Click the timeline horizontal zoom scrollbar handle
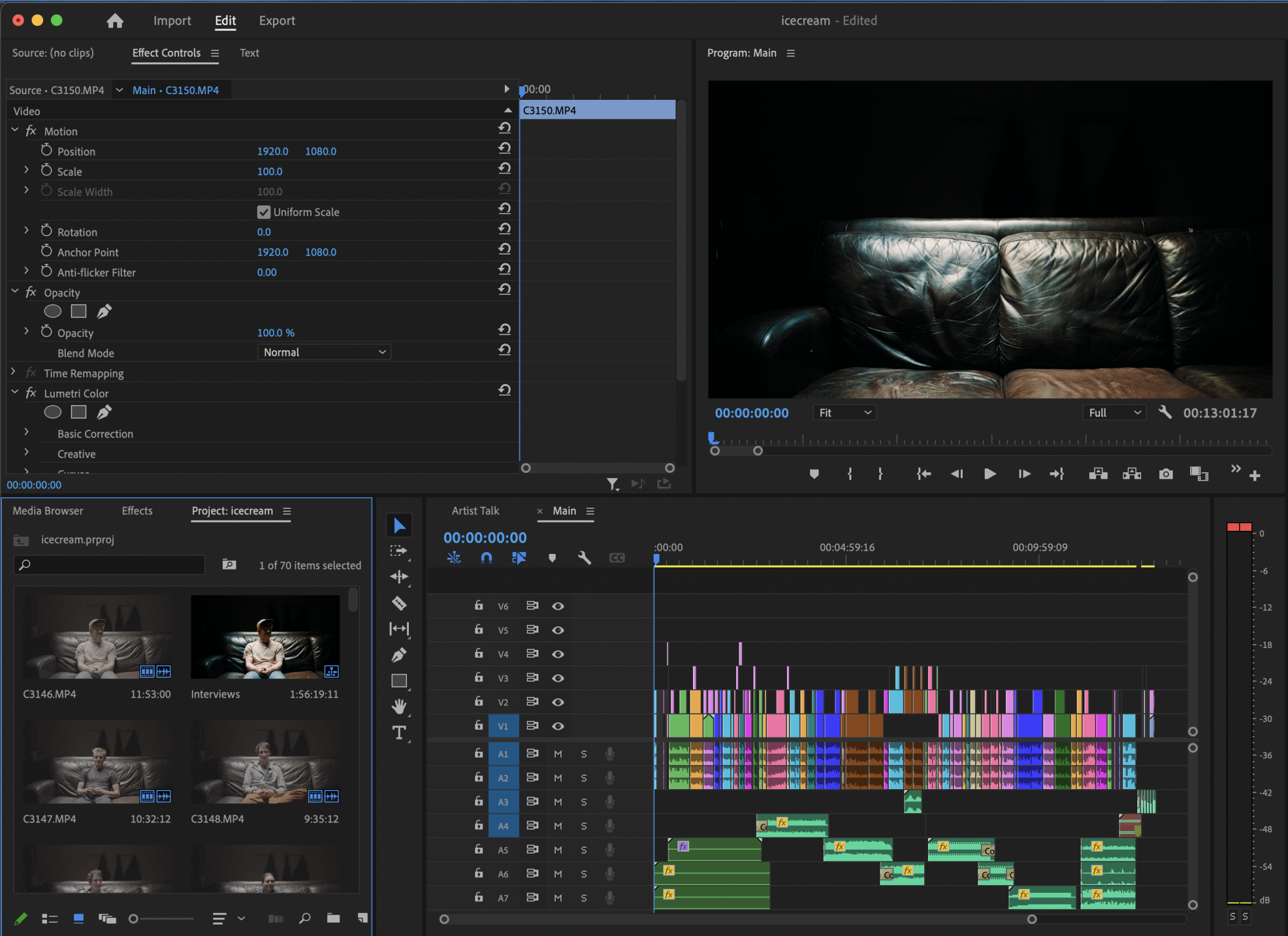Viewport: 1288px width, 936px height. pos(1032,919)
